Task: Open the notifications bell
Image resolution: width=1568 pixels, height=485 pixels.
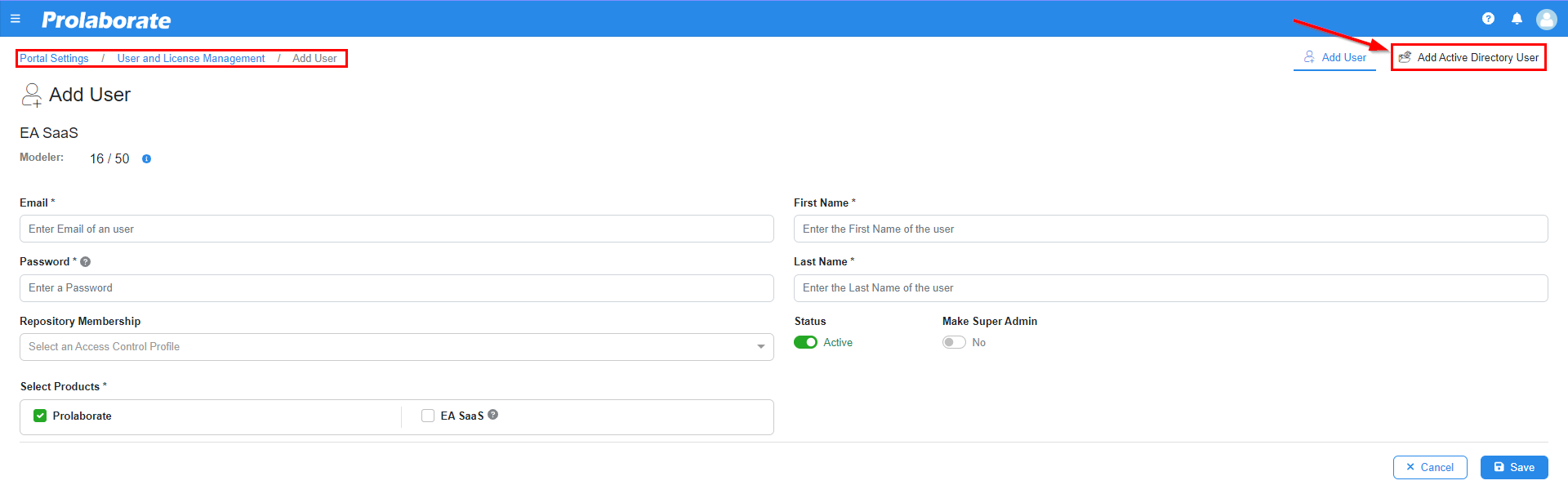Action: point(1517,18)
